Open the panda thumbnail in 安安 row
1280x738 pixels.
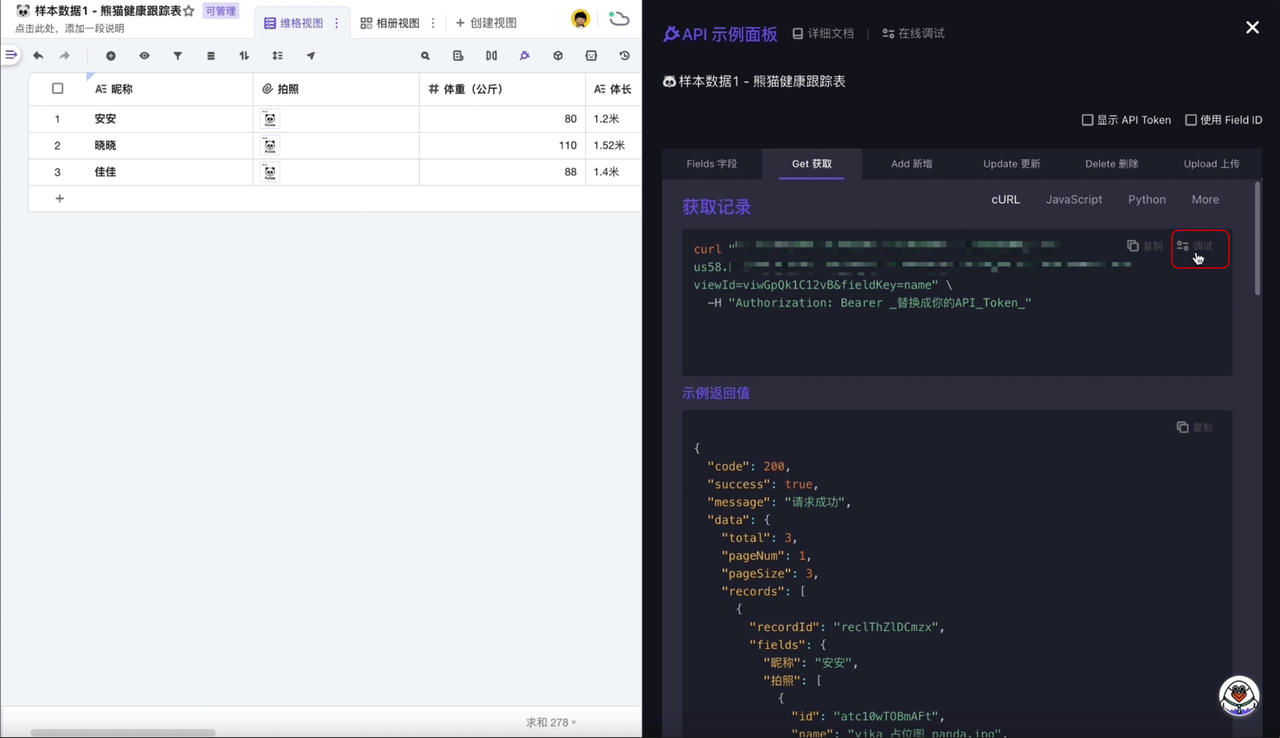pos(270,119)
